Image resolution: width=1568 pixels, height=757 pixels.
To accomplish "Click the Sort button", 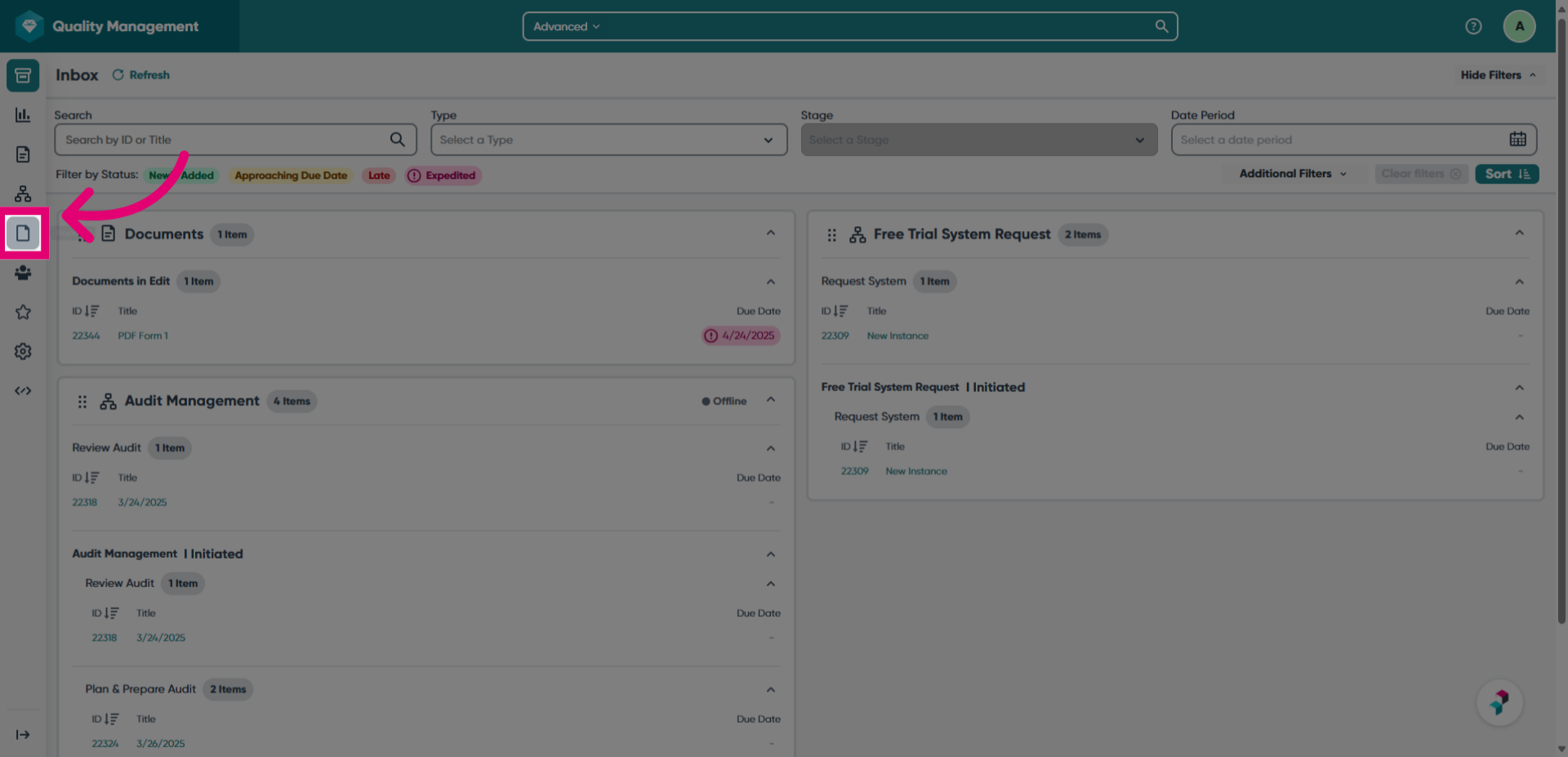I will (x=1507, y=174).
